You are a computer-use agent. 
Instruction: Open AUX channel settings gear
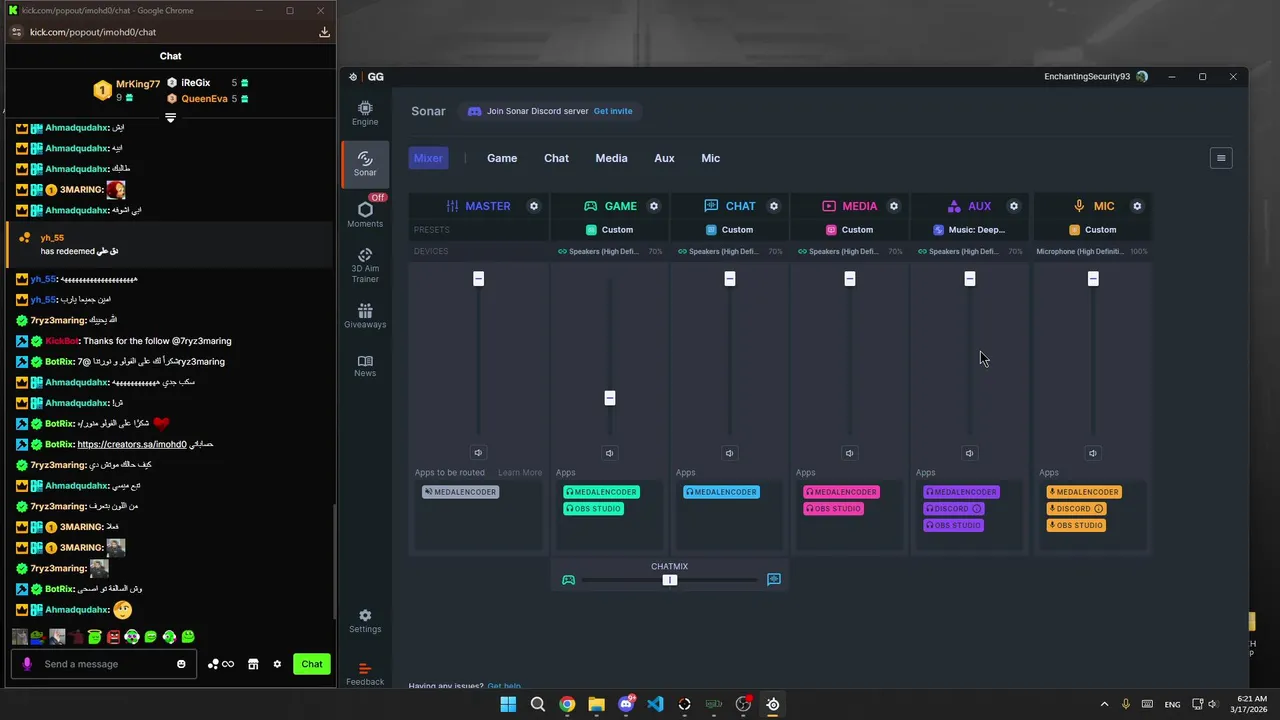[x=1014, y=206]
